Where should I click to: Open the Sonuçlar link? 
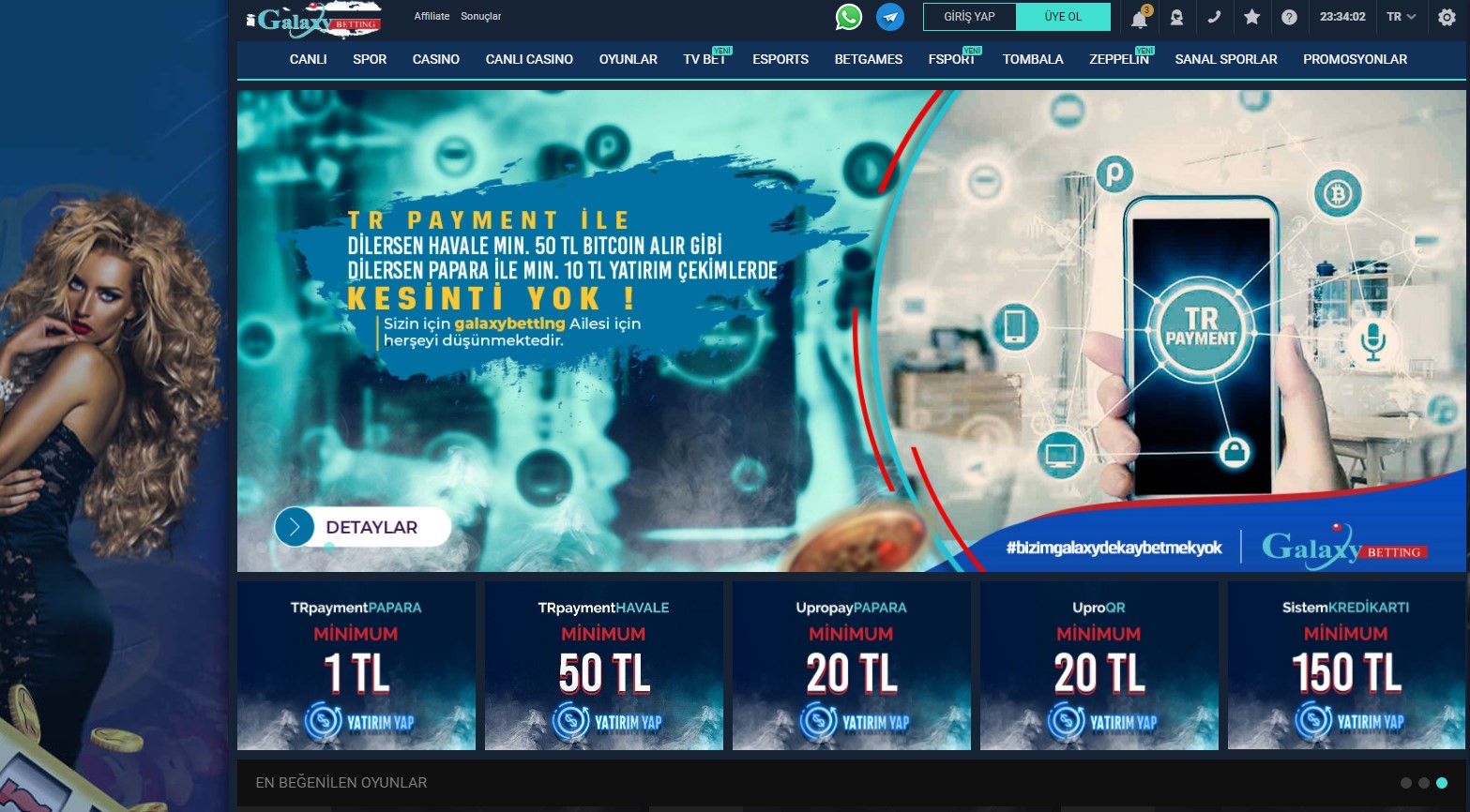coord(480,17)
